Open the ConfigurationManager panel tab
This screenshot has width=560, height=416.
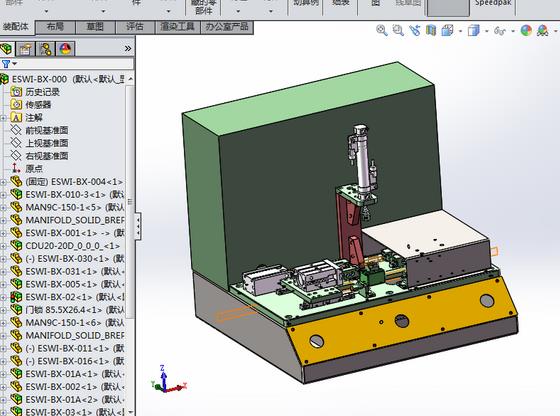pyautogui.click(x=45, y=49)
